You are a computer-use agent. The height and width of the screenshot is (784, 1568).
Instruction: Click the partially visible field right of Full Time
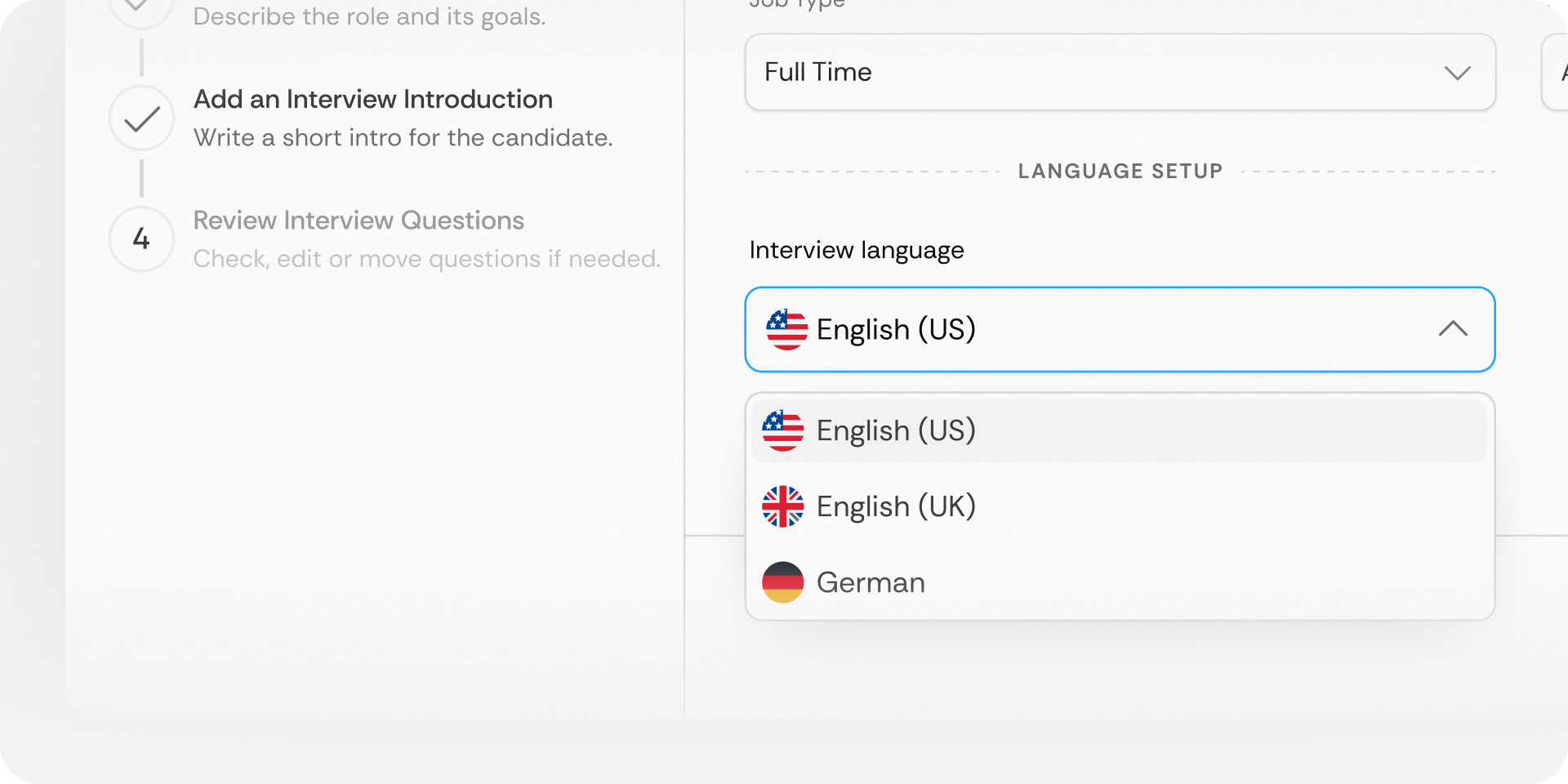click(x=1554, y=72)
